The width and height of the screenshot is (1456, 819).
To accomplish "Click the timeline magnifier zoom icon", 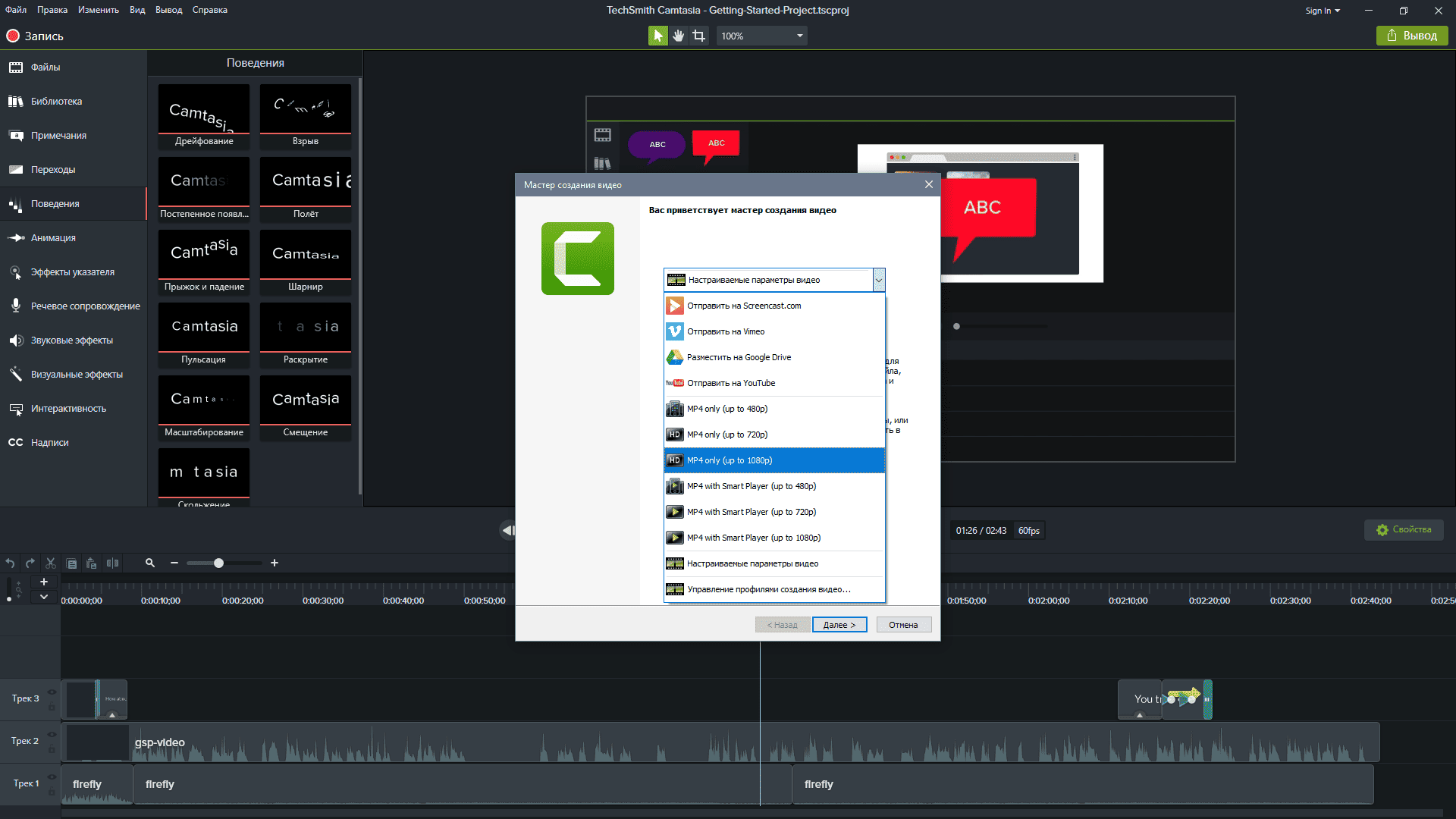I will [x=150, y=563].
